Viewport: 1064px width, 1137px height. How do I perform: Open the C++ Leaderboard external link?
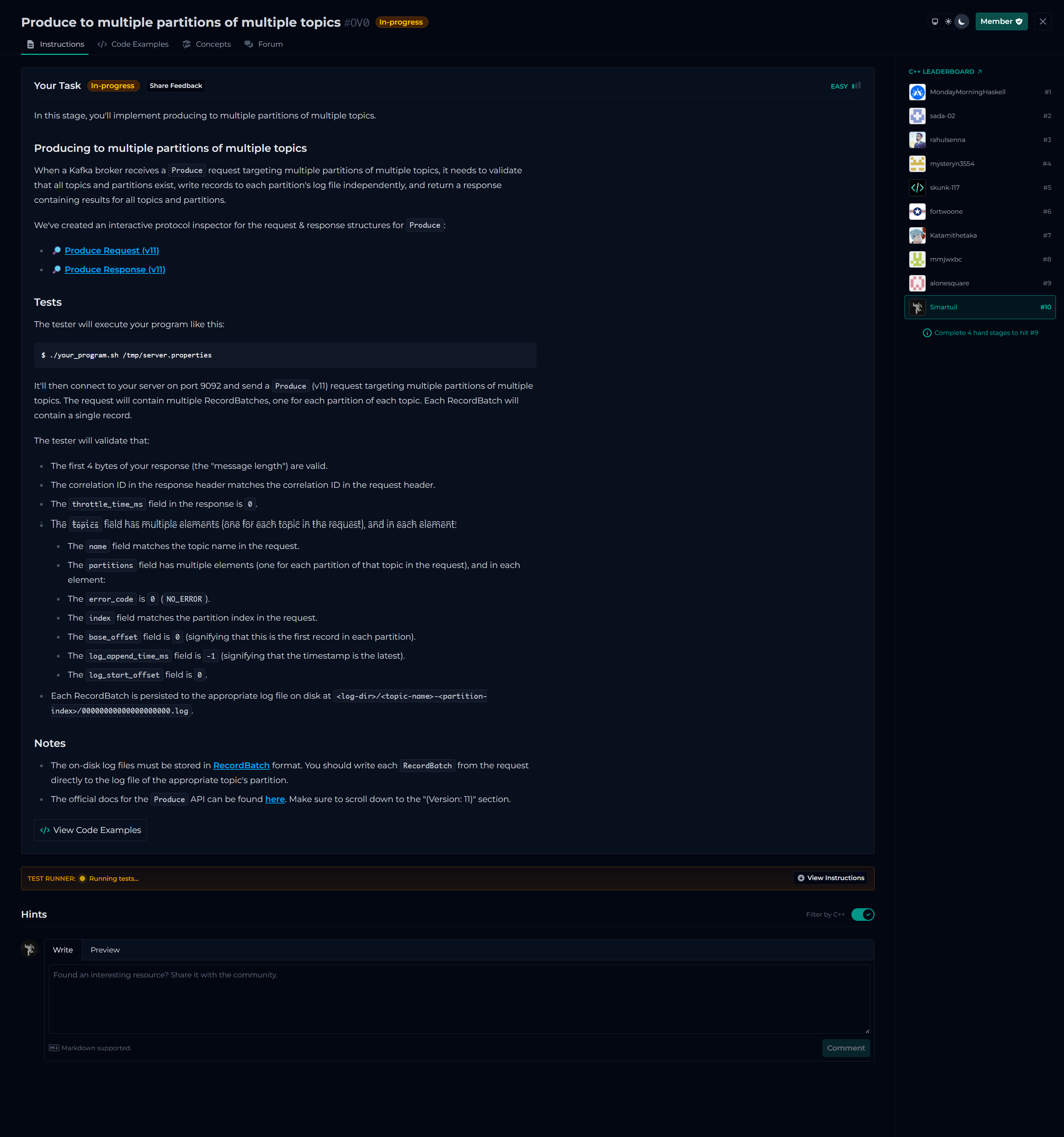(945, 71)
